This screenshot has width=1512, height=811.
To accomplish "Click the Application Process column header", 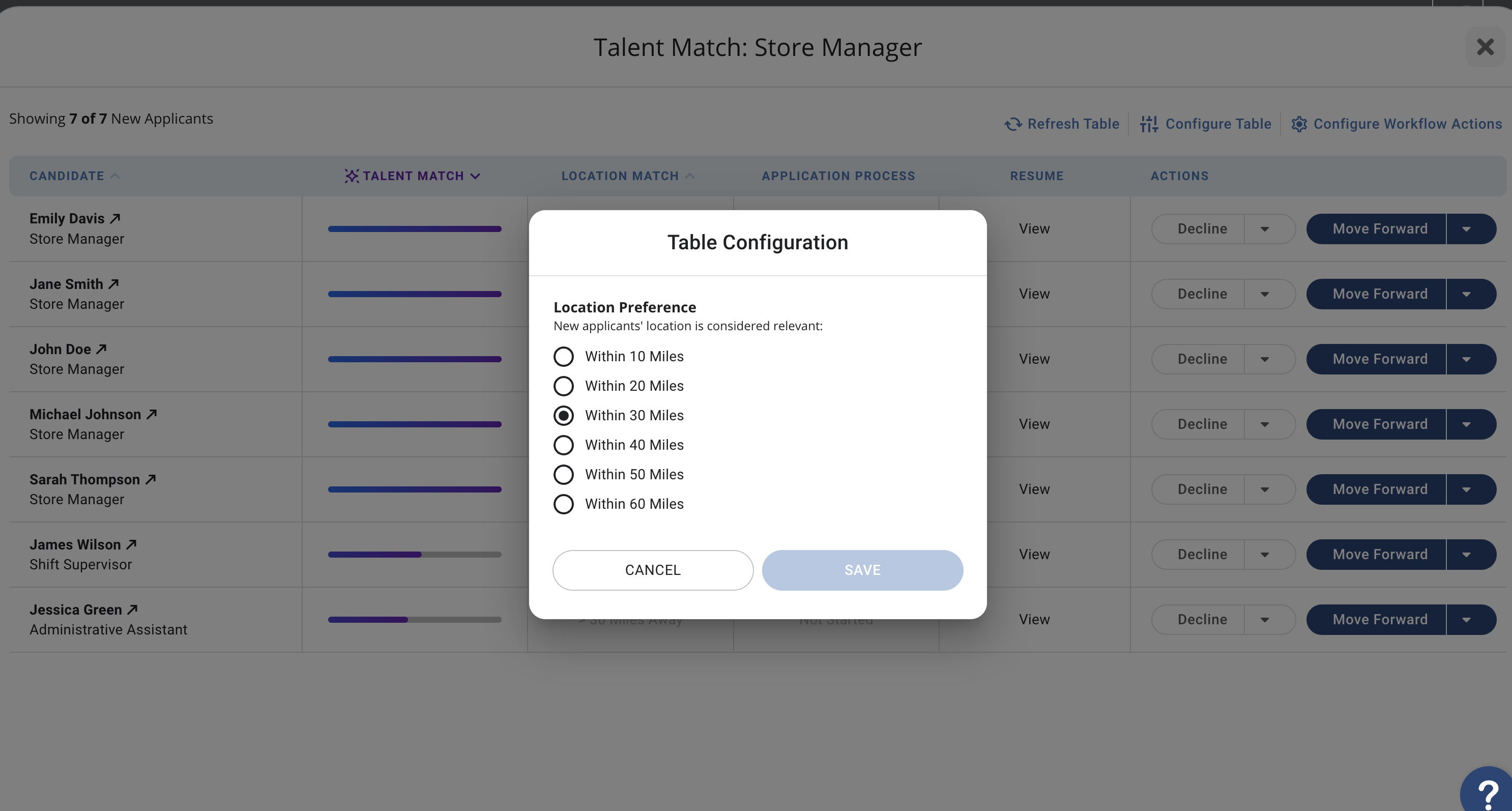I will [838, 176].
